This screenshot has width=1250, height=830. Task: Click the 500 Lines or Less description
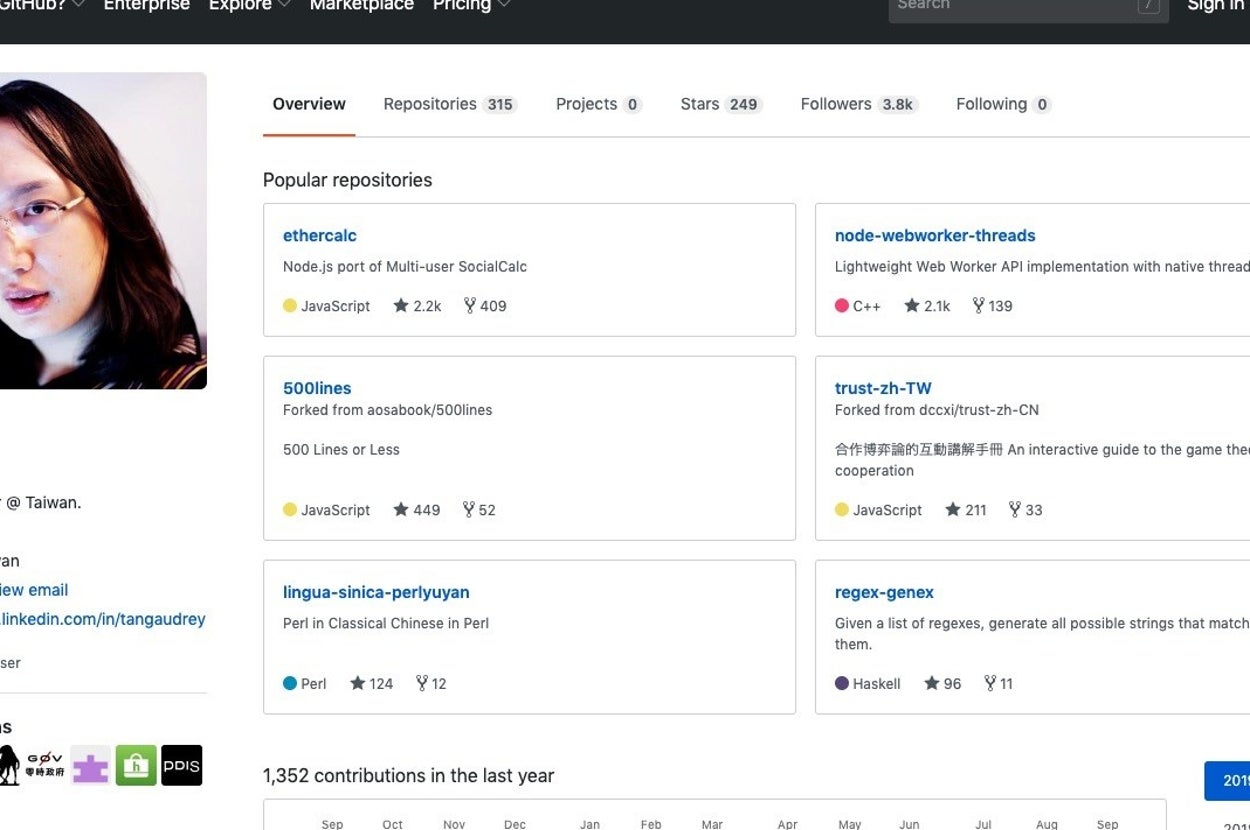point(341,450)
